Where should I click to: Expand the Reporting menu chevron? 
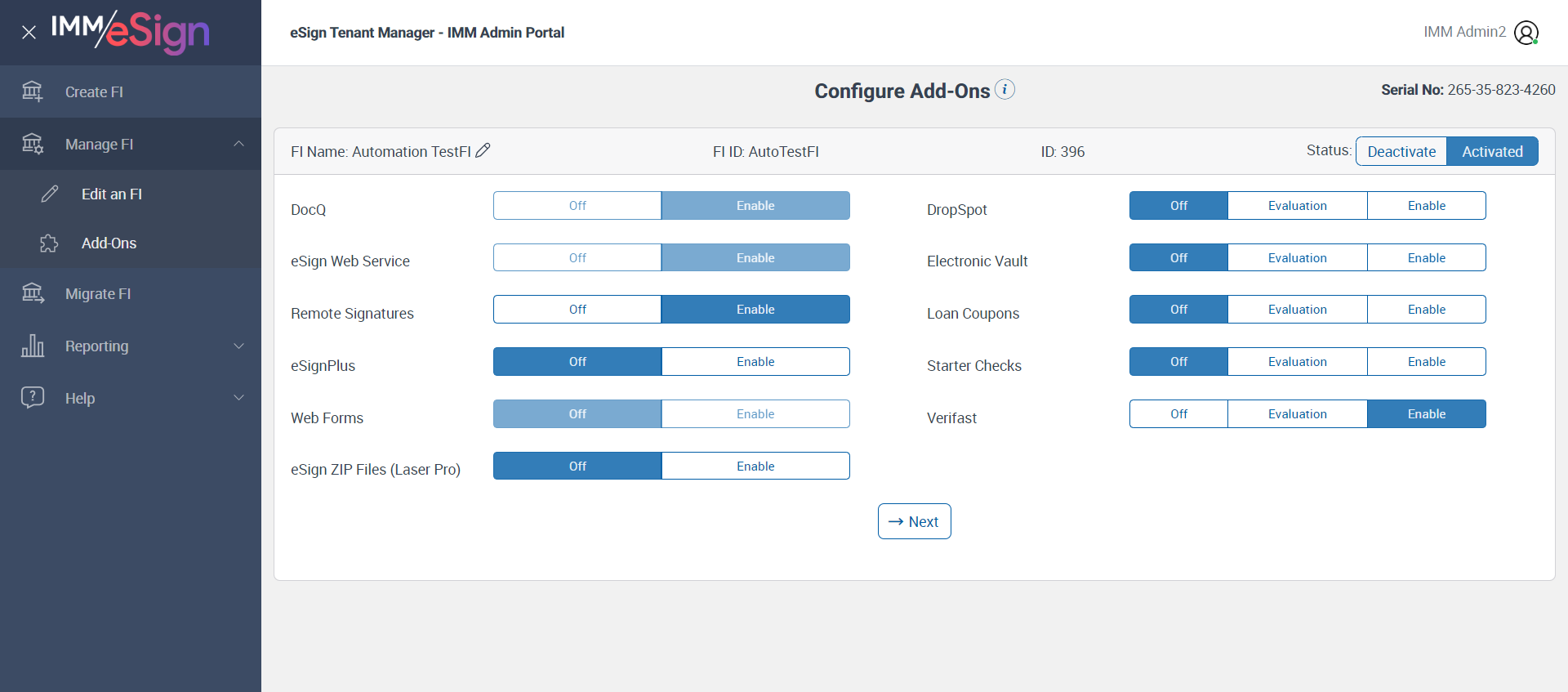[x=238, y=346]
